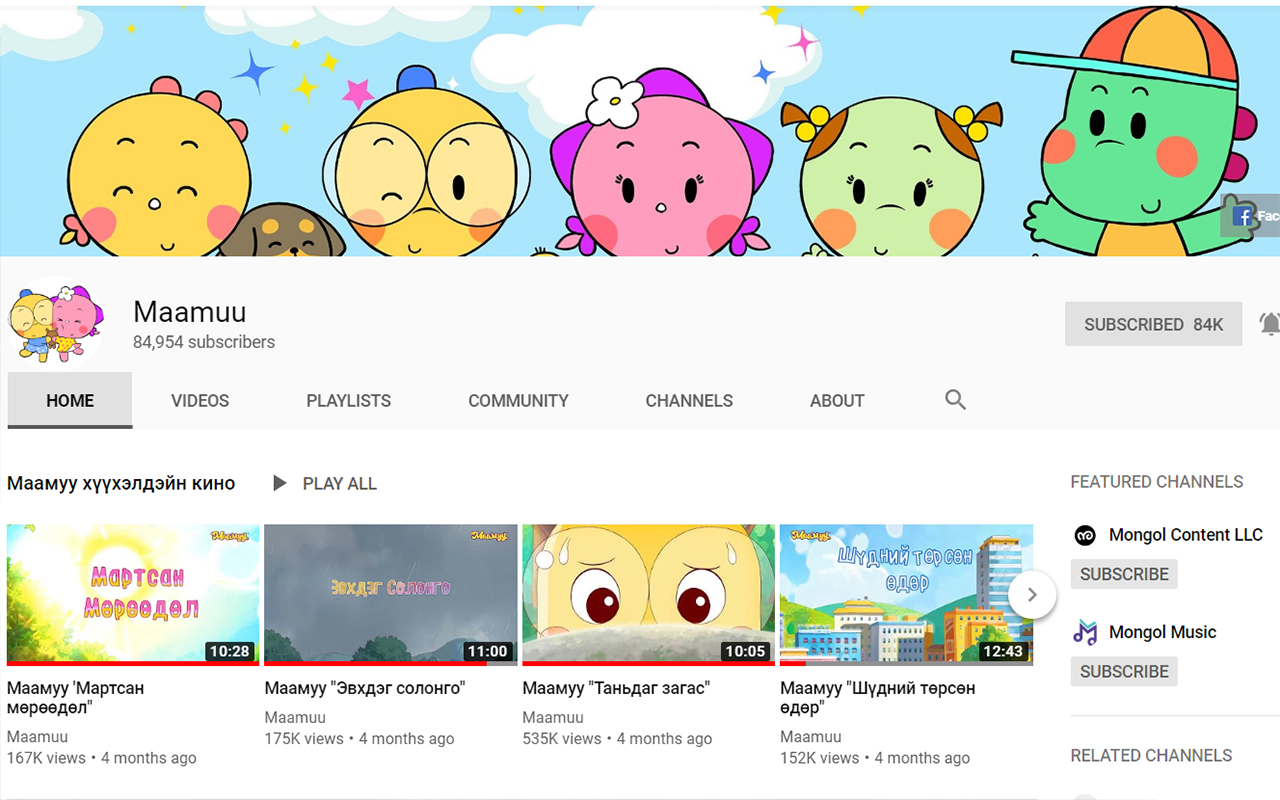Switch to the HOME tab

[x=70, y=401]
